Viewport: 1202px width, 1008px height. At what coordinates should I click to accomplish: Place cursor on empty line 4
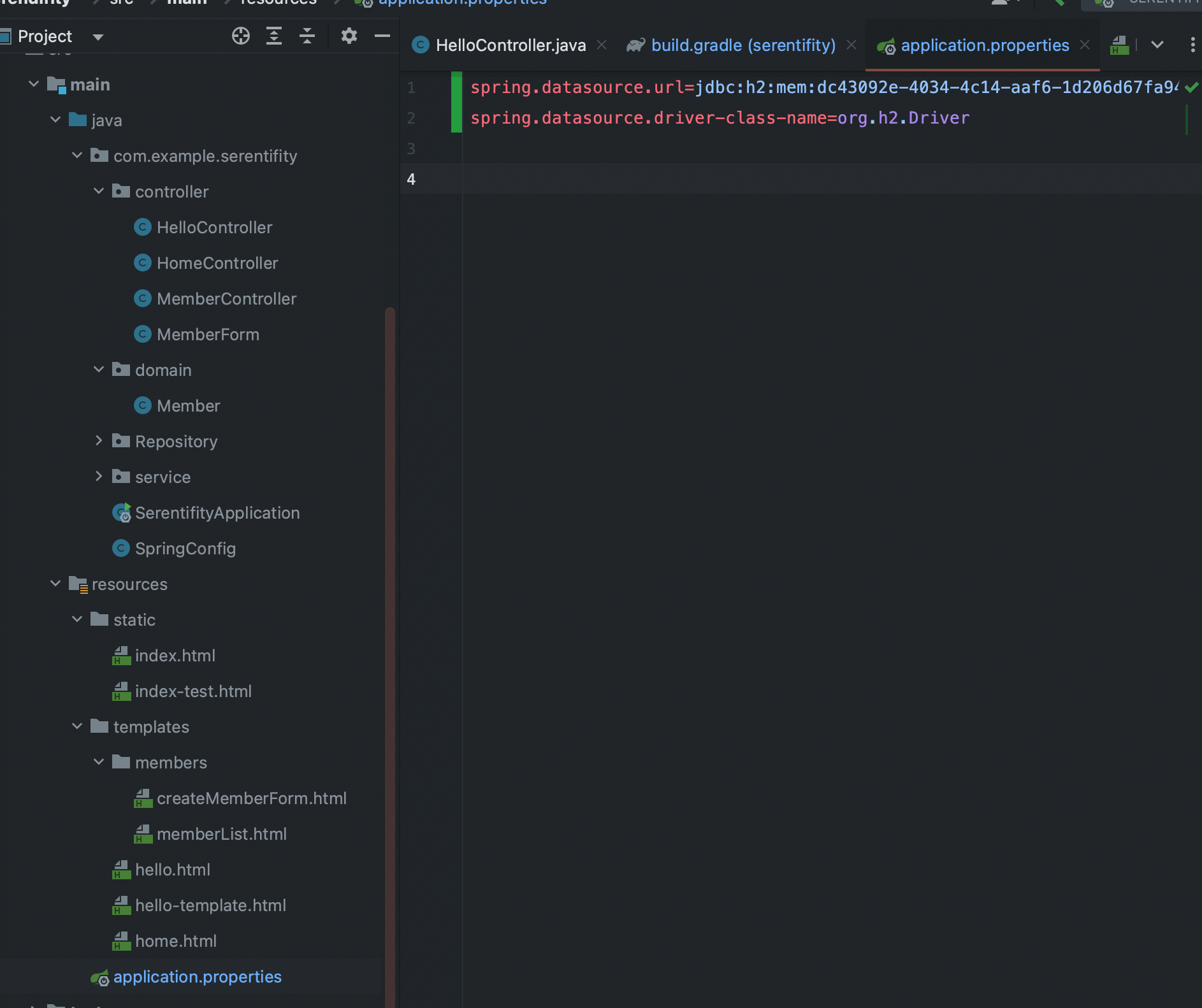[x=832, y=178]
